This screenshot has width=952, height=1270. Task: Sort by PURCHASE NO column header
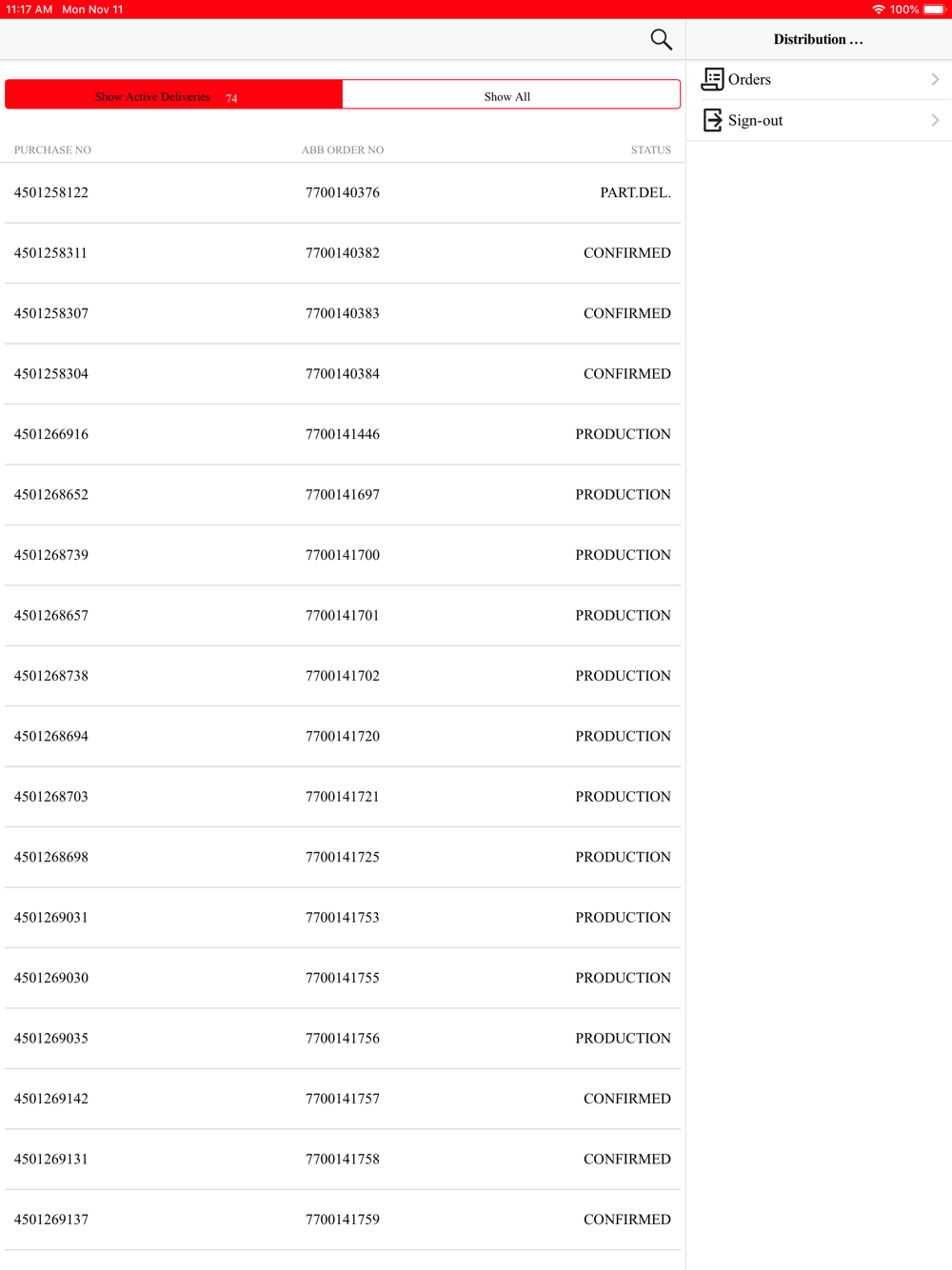52,149
